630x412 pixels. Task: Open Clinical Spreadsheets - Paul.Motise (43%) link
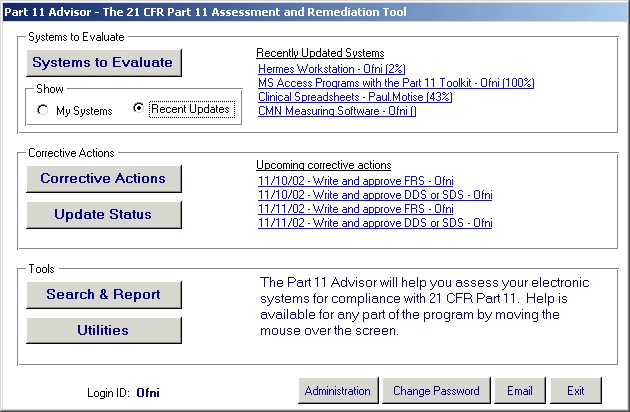click(x=355, y=97)
